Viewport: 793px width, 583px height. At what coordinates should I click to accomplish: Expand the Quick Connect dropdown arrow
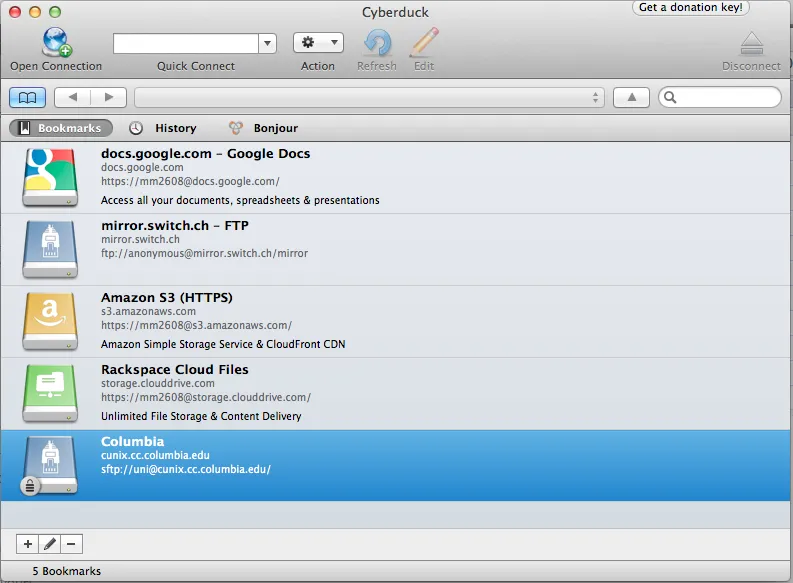268,43
